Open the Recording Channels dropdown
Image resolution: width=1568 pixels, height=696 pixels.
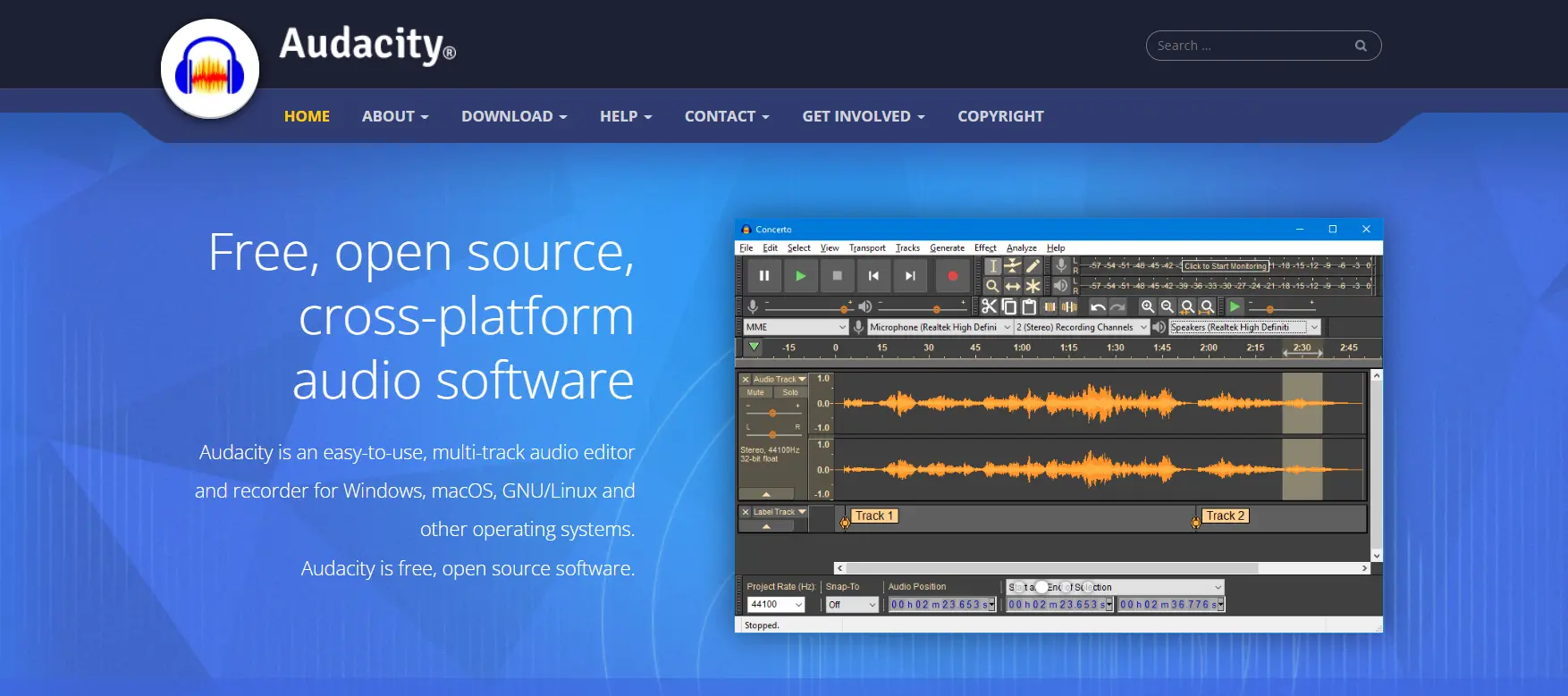click(x=1082, y=327)
